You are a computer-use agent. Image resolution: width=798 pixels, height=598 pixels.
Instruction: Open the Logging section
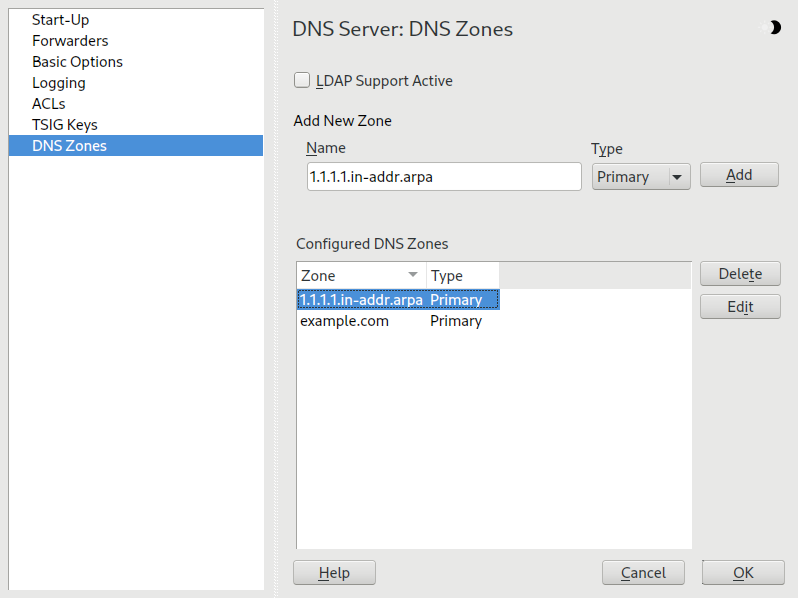(59, 83)
